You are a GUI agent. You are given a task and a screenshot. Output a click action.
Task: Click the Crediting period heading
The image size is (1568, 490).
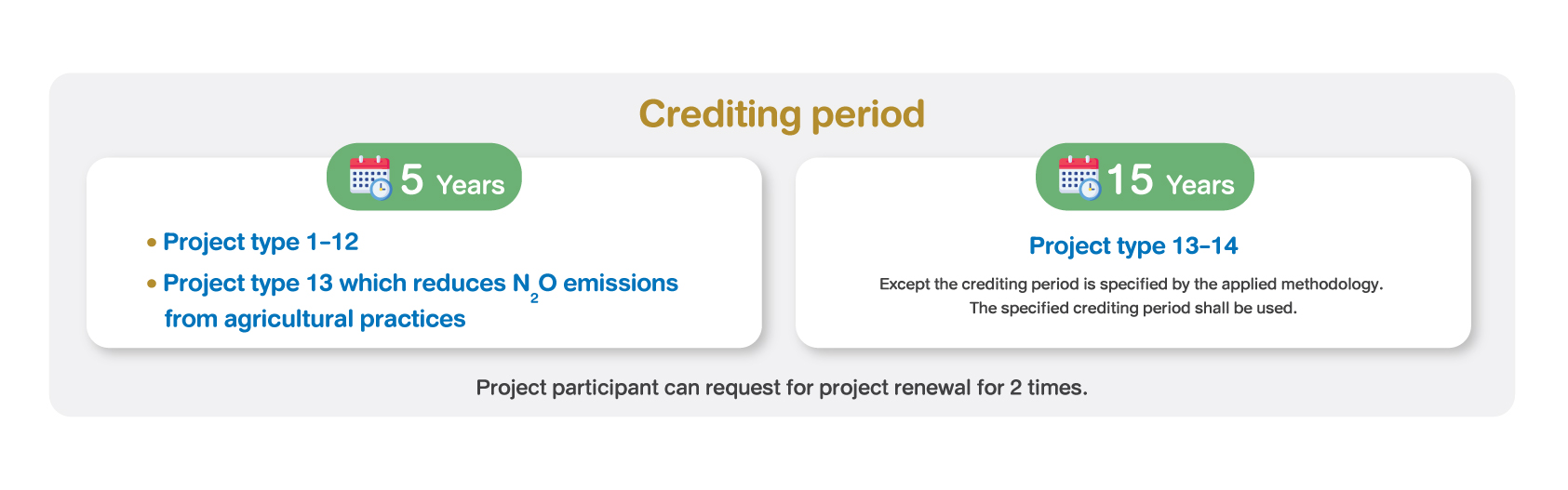tap(782, 114)
